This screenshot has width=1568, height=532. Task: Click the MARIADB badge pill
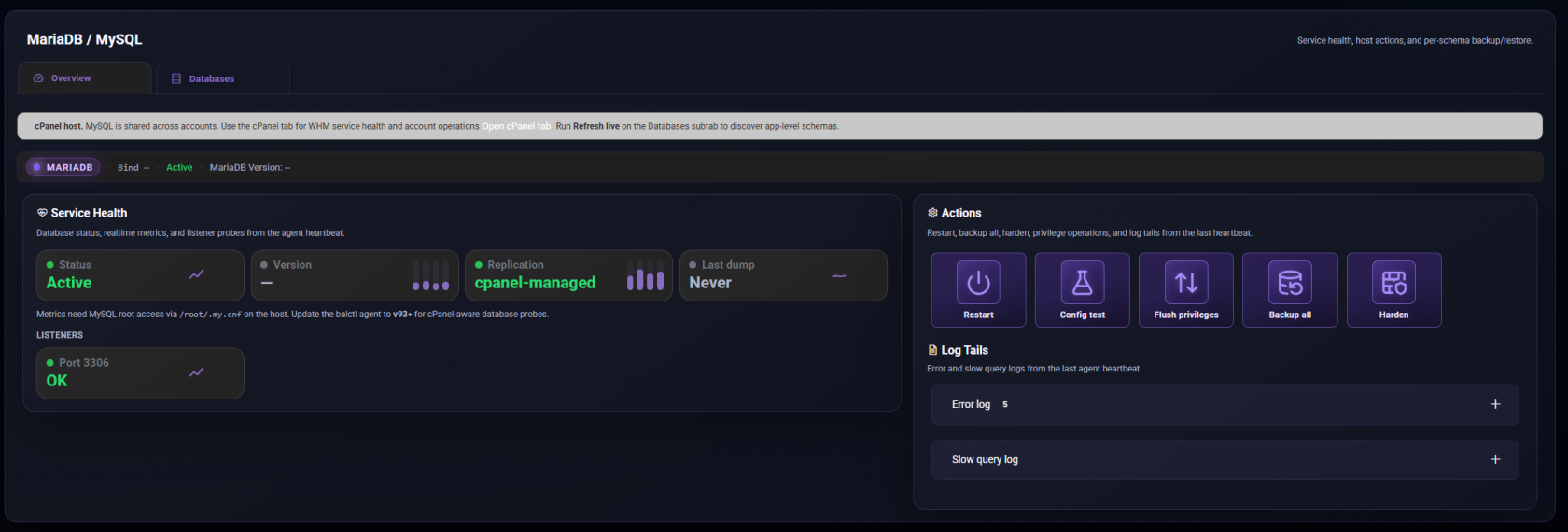63,167
